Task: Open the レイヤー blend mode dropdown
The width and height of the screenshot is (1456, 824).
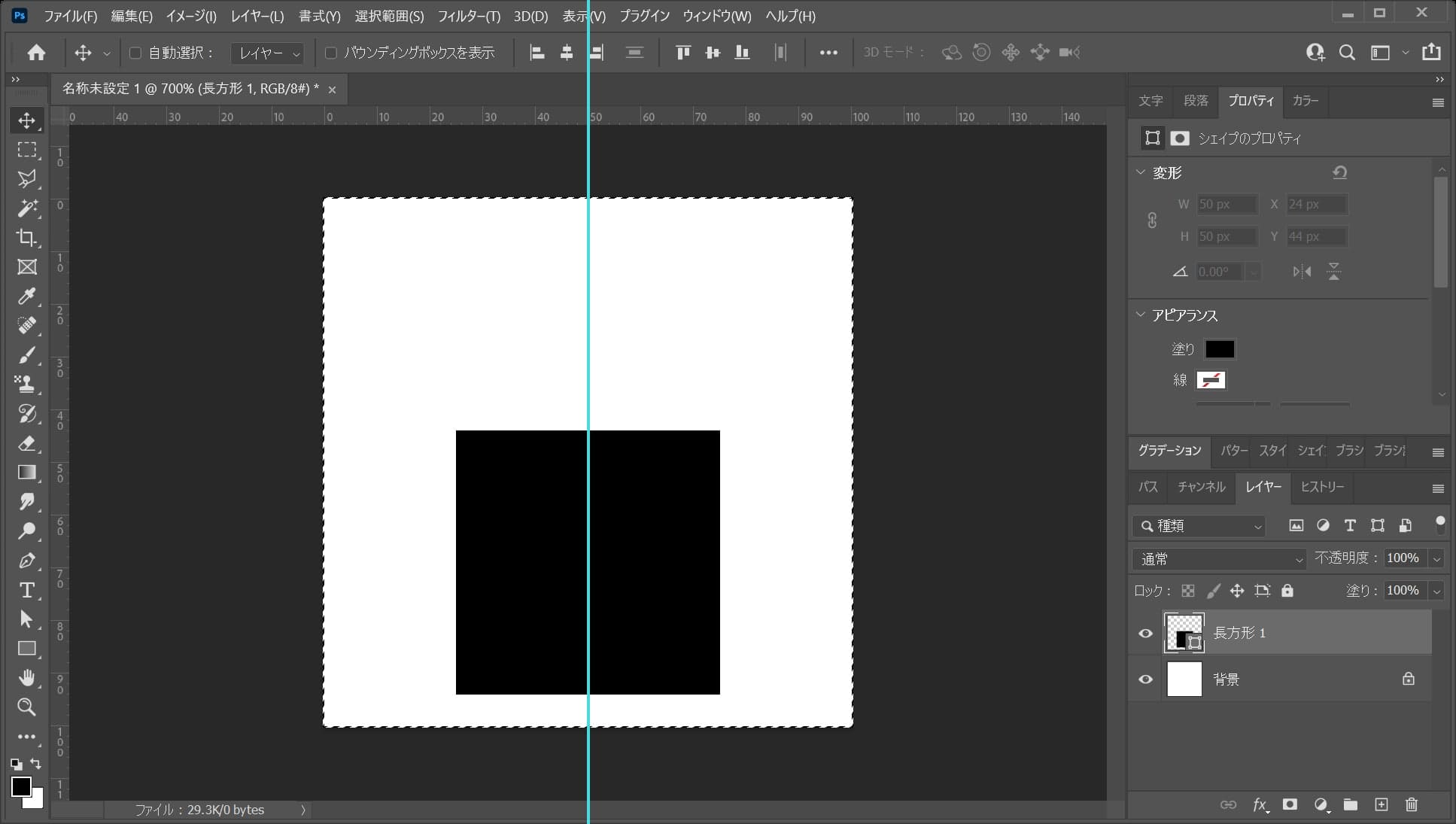Action: click(1219, 558)
